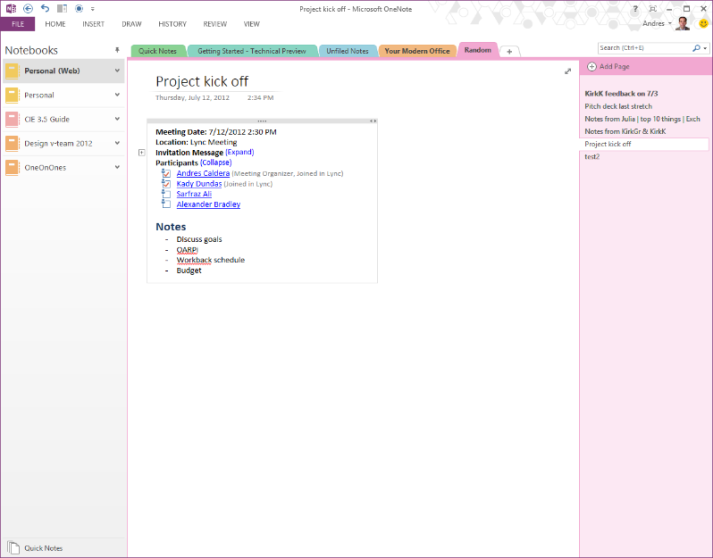
Task: Uncheck Kady Dundas attendance checkbox
Action: point(166,184)
